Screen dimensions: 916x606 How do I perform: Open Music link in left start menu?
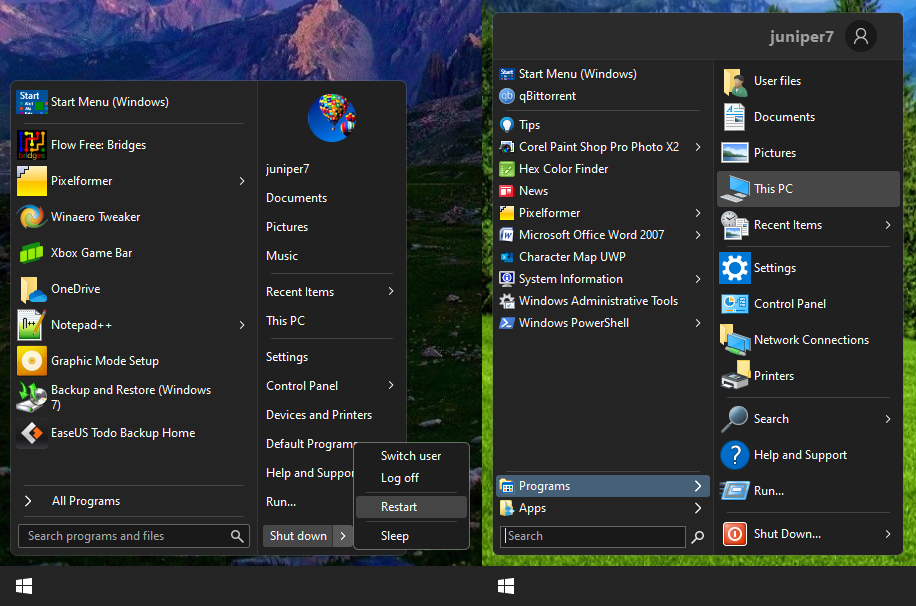(x=282, y=256)
